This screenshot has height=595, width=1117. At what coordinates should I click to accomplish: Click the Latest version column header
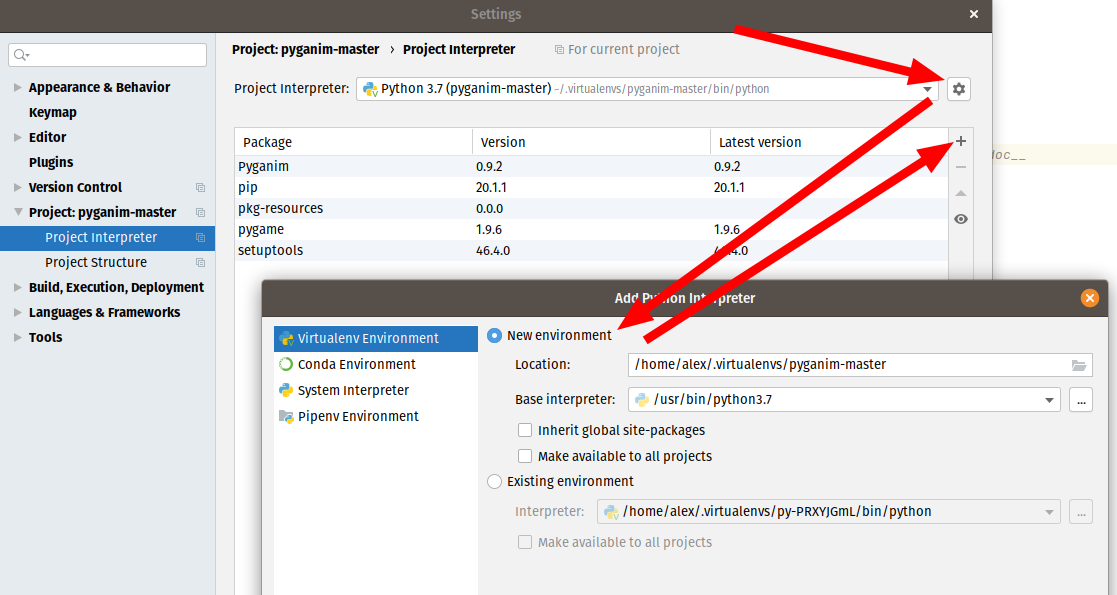click(x=829, y=142)
